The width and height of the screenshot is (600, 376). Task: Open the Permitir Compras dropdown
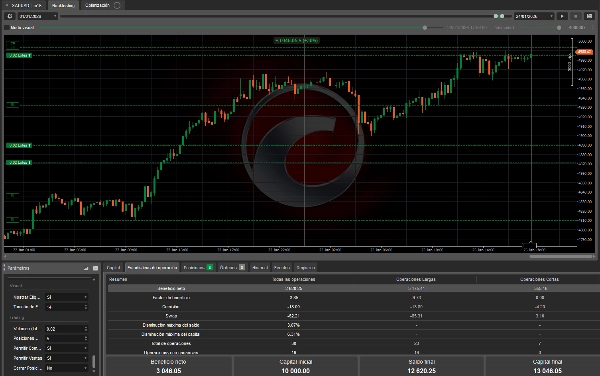tap(67, 348)
